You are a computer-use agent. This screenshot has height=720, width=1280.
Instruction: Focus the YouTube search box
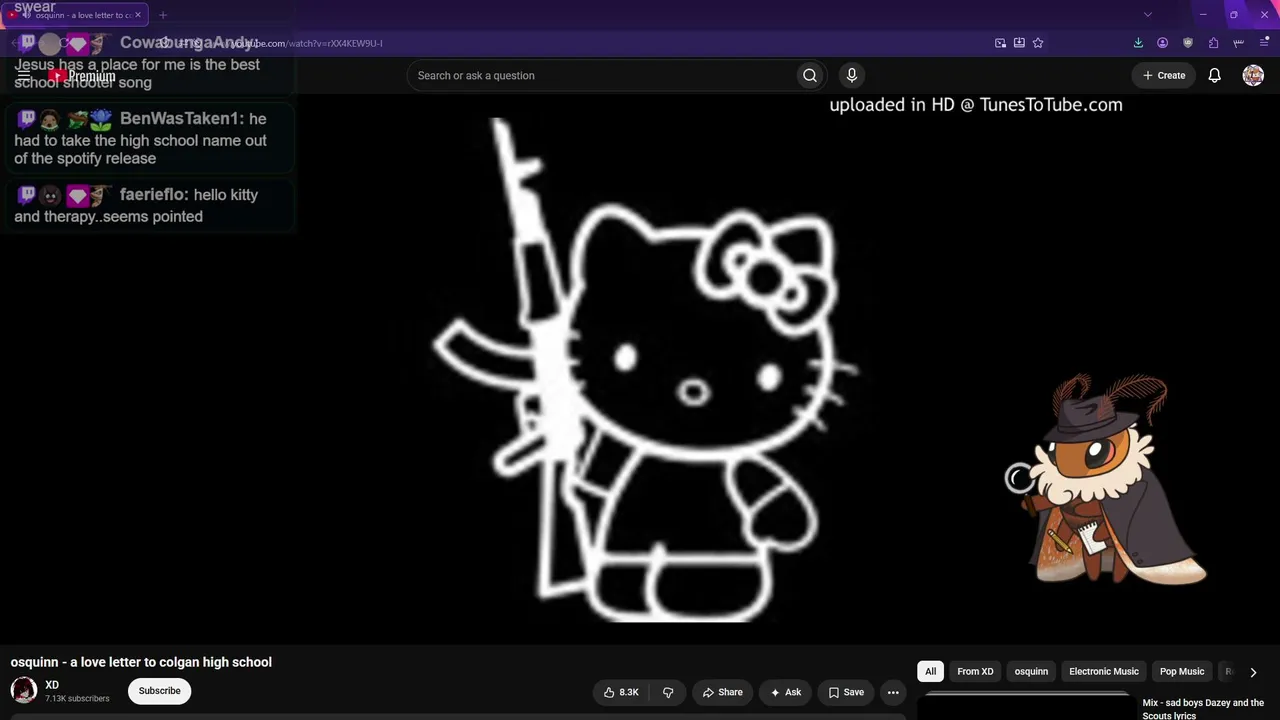tap(600, 75)
